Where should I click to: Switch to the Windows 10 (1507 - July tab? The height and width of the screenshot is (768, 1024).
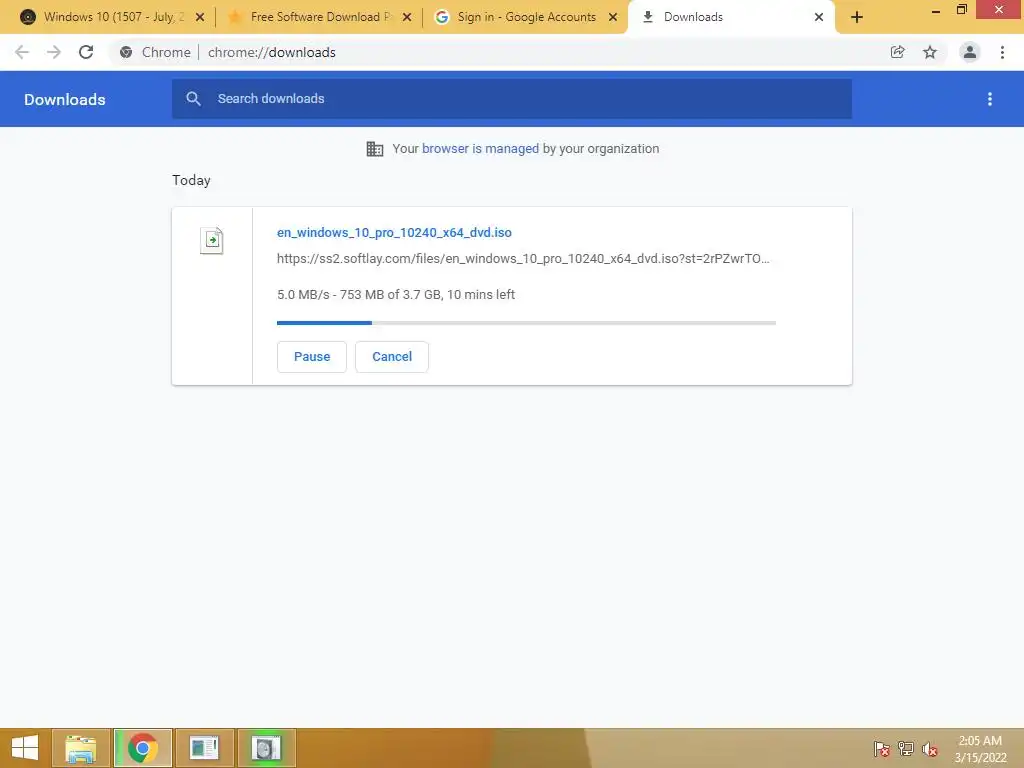[x=112, y=18]
